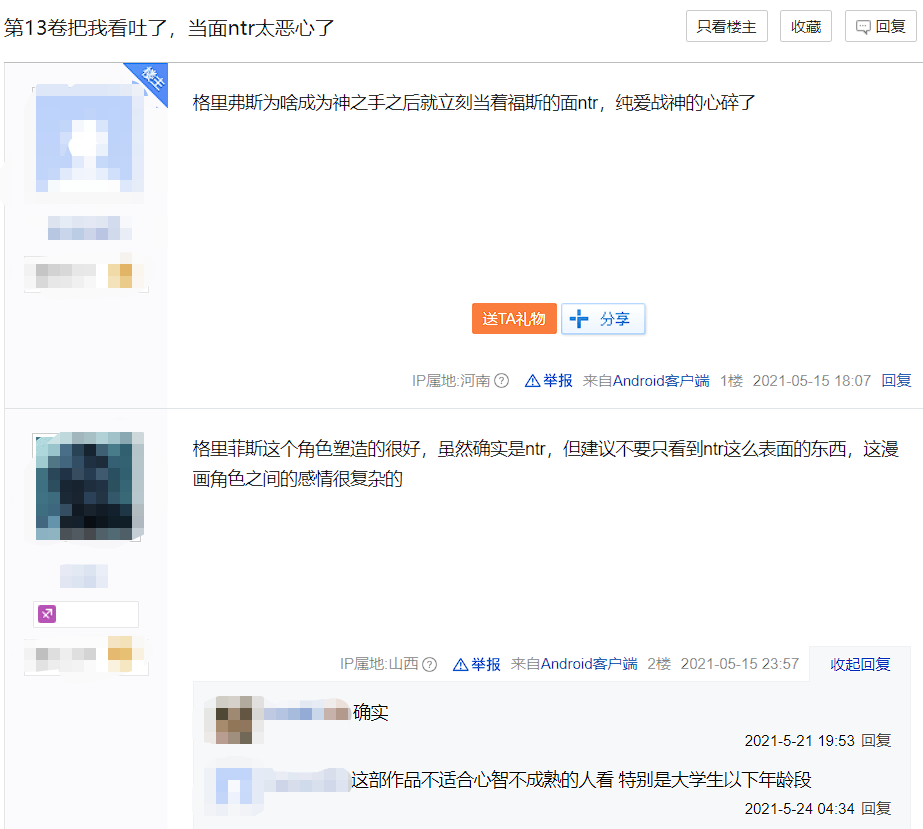Click the 举报 warning icon on floor 1
This screenshot has height=829, width=923.
point(532,381)
